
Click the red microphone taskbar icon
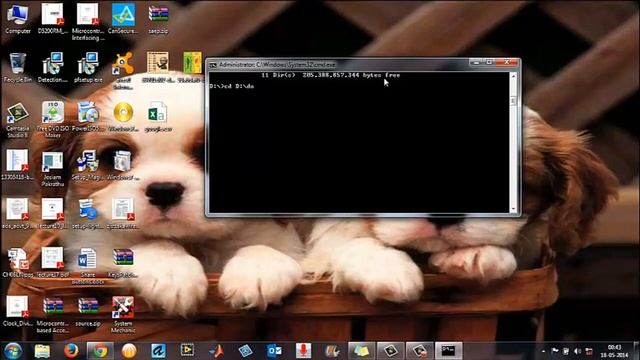(303, 351)
